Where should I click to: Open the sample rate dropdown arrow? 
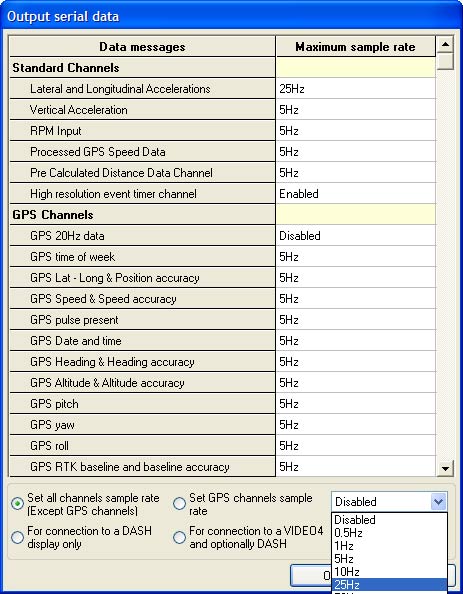click(438, 502)
